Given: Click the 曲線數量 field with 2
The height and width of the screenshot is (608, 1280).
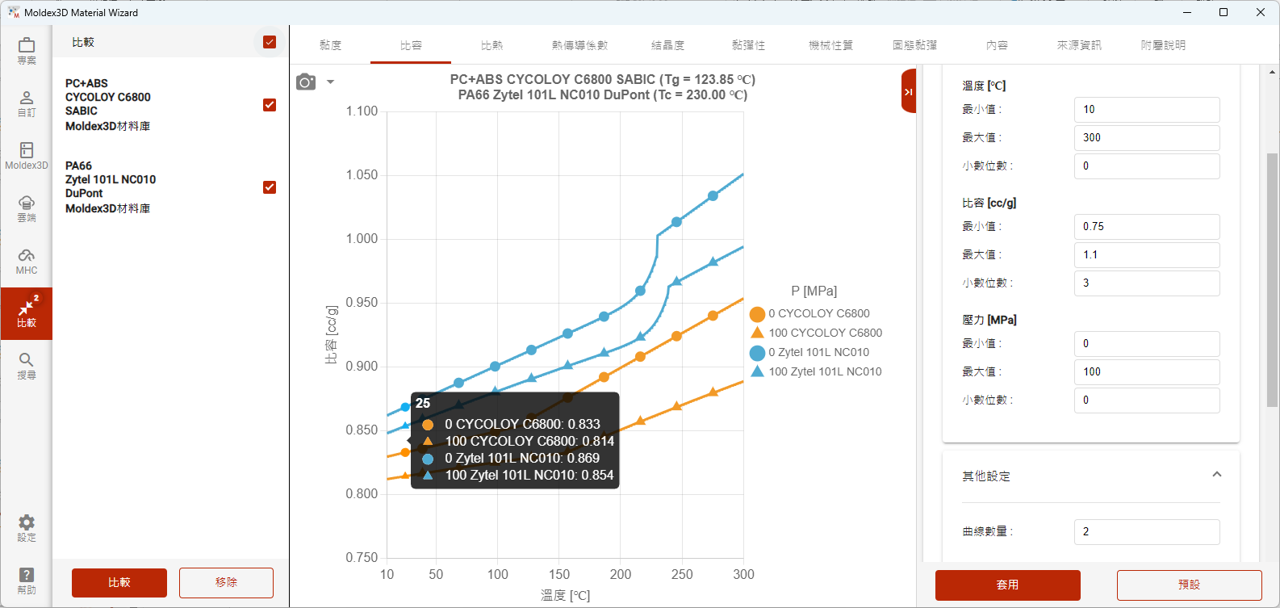Looking at the screenshot, I should (1147, 532).
